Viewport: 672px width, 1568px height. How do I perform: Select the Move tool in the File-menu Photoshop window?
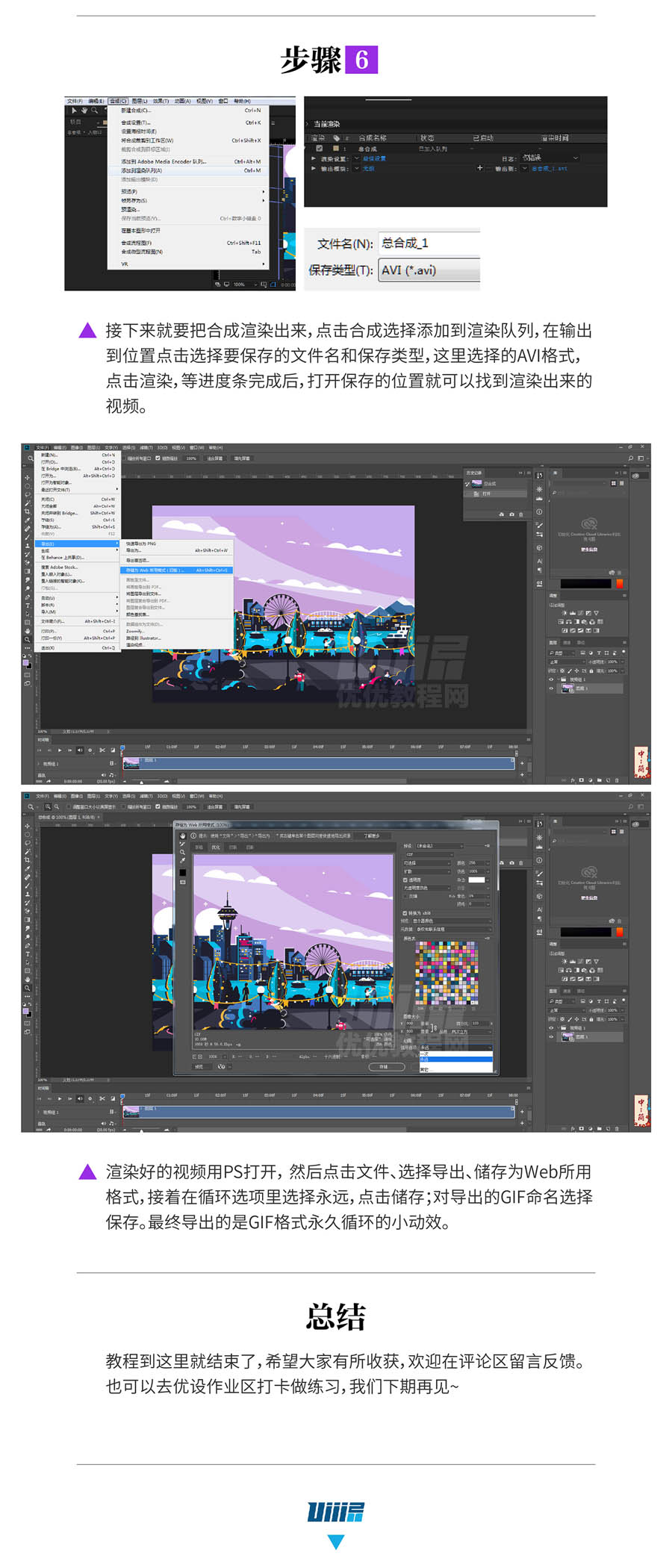[x=28, y=477]
